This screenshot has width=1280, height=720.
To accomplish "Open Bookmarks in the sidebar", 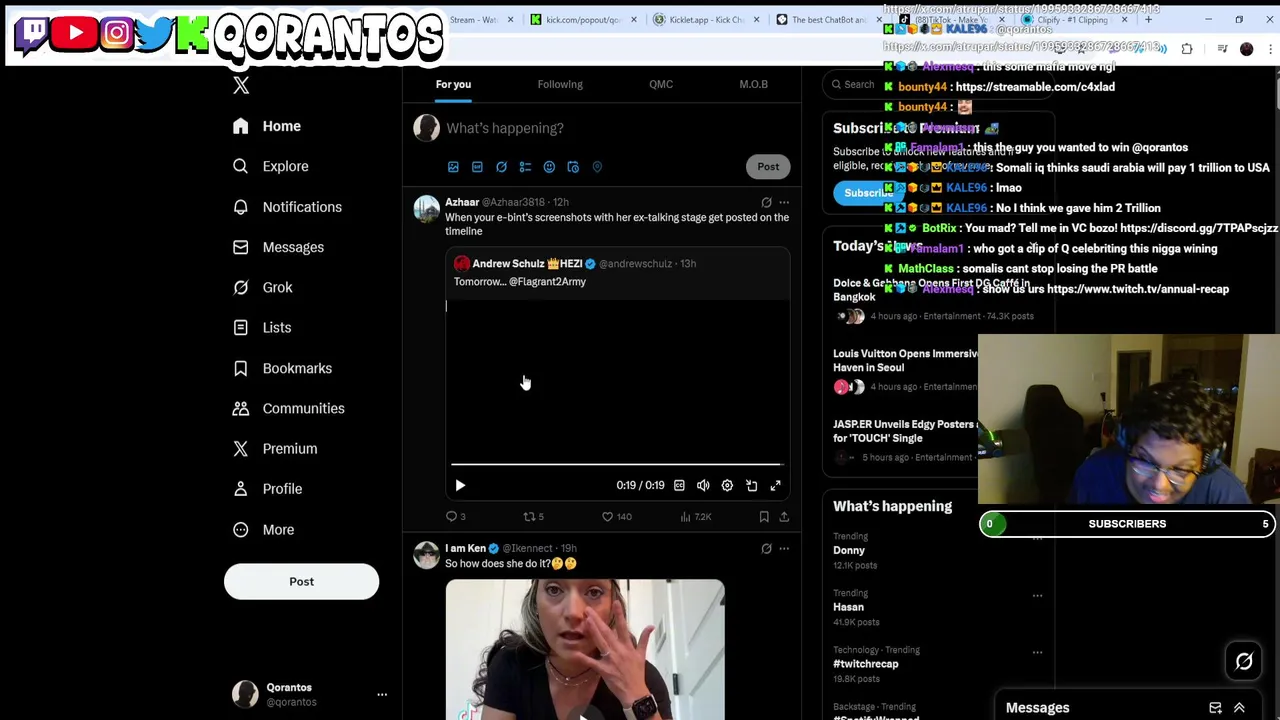I will click(x=282, y=368).
